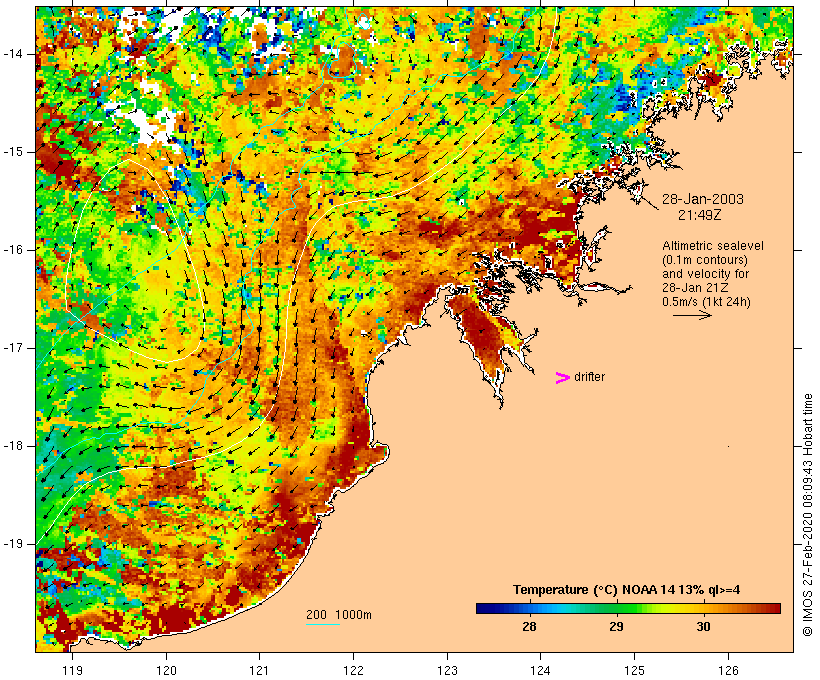Click the longitude label '123'
Image resolution: width=820 pixels, height=680 pixels.
coord(447,671)
